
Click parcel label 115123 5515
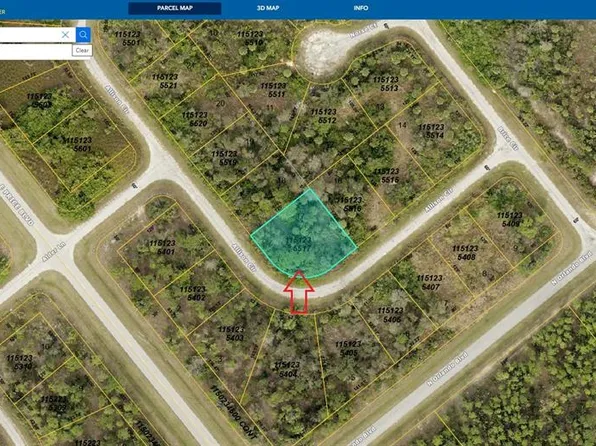[387, 175]
